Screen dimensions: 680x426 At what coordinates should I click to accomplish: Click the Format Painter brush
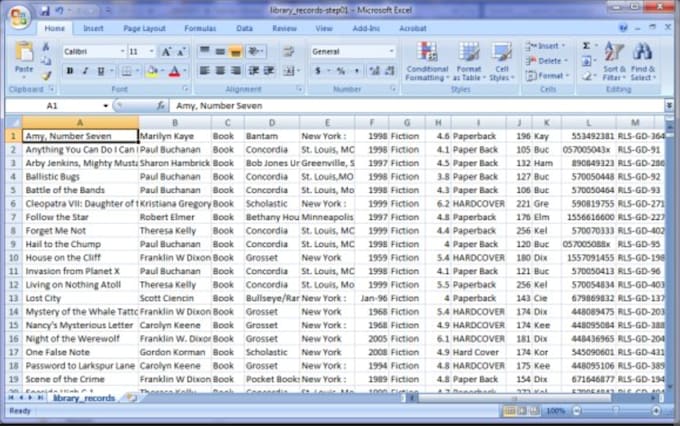(46, 75)
